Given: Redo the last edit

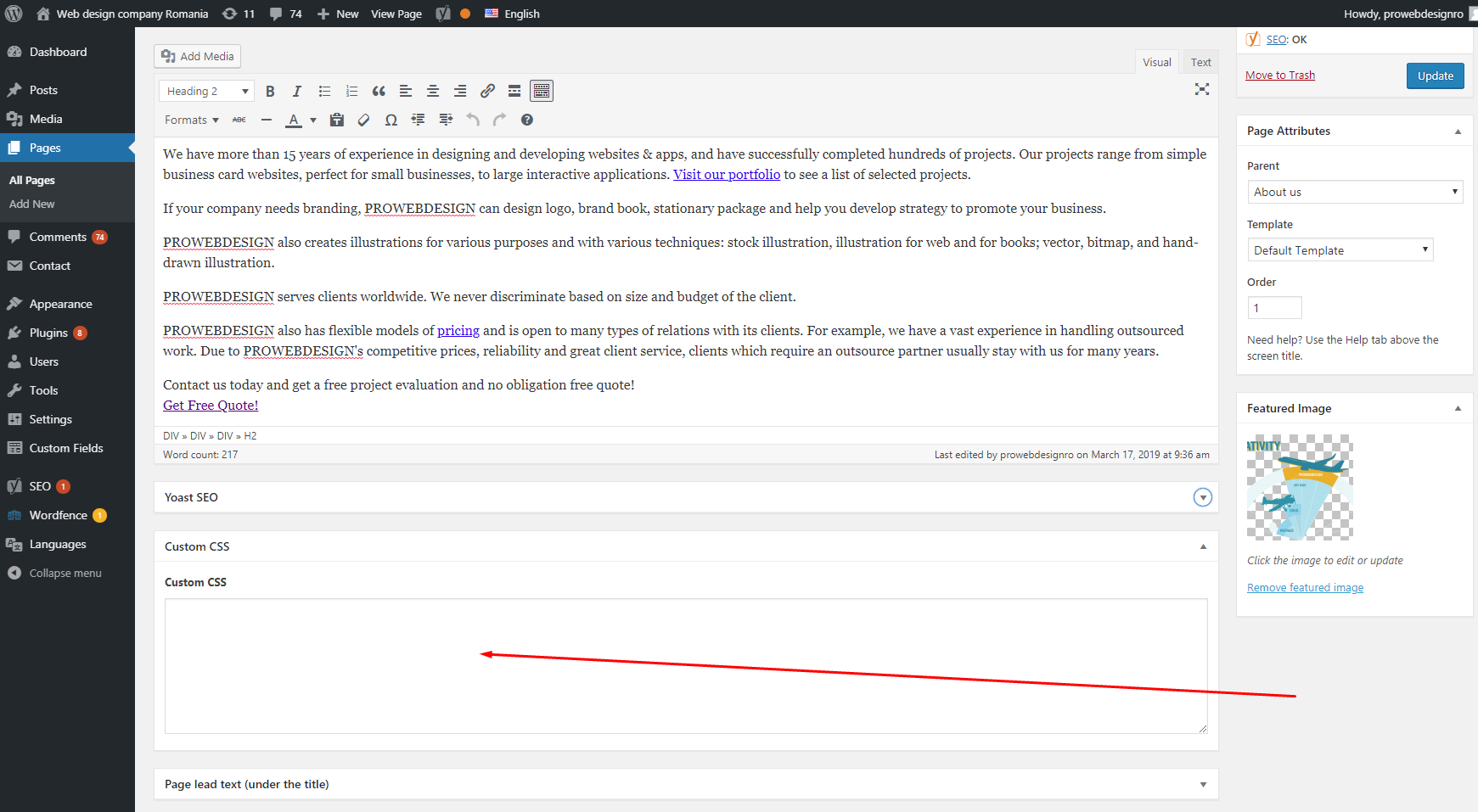Looking at the screenshot, I should click(500, 120).
